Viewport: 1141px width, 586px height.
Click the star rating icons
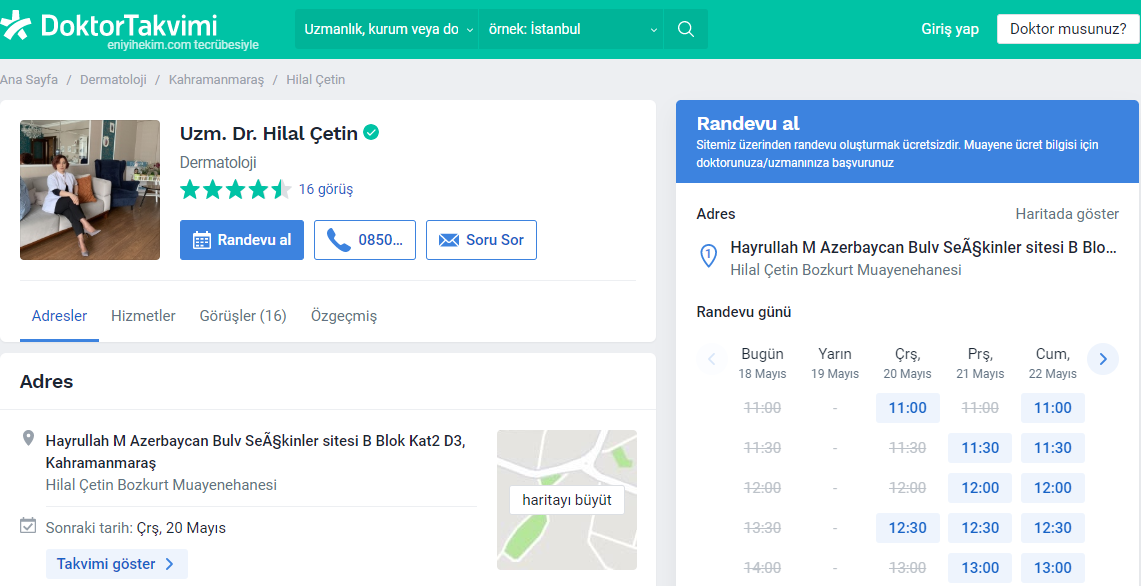coord(236,190)
